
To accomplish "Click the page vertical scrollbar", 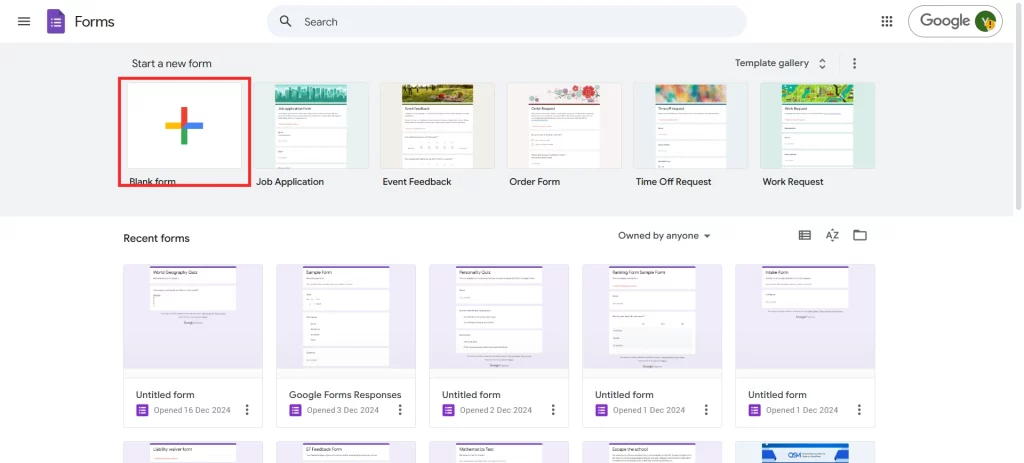I will pyautogui.click(x=1019, y=104).
